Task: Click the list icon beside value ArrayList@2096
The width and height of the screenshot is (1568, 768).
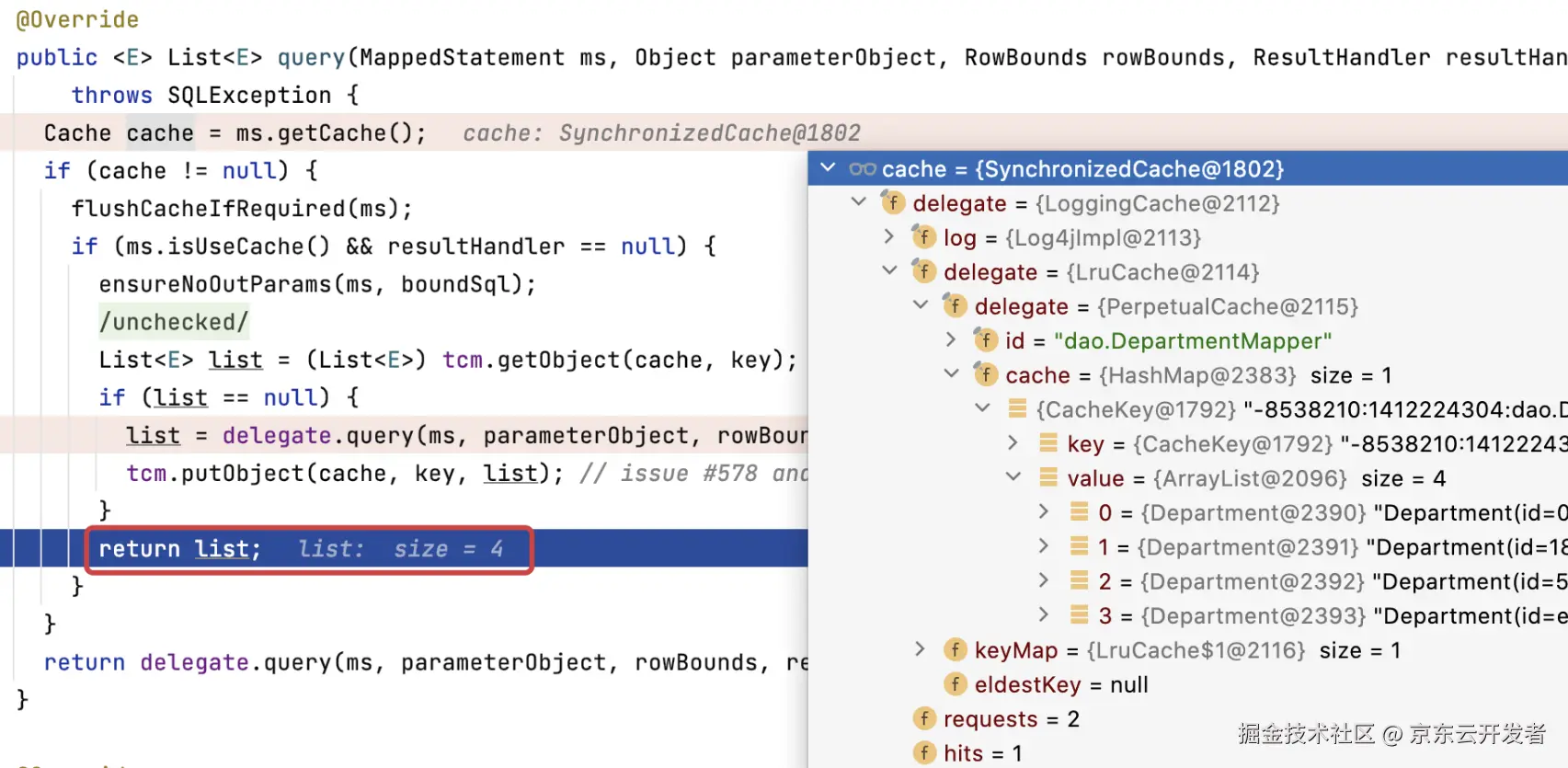Action: tap(1048, 477)
